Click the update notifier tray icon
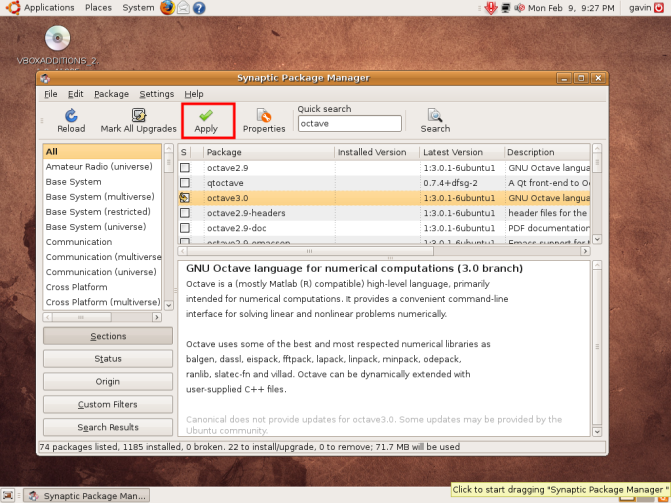 pos(490,8)
